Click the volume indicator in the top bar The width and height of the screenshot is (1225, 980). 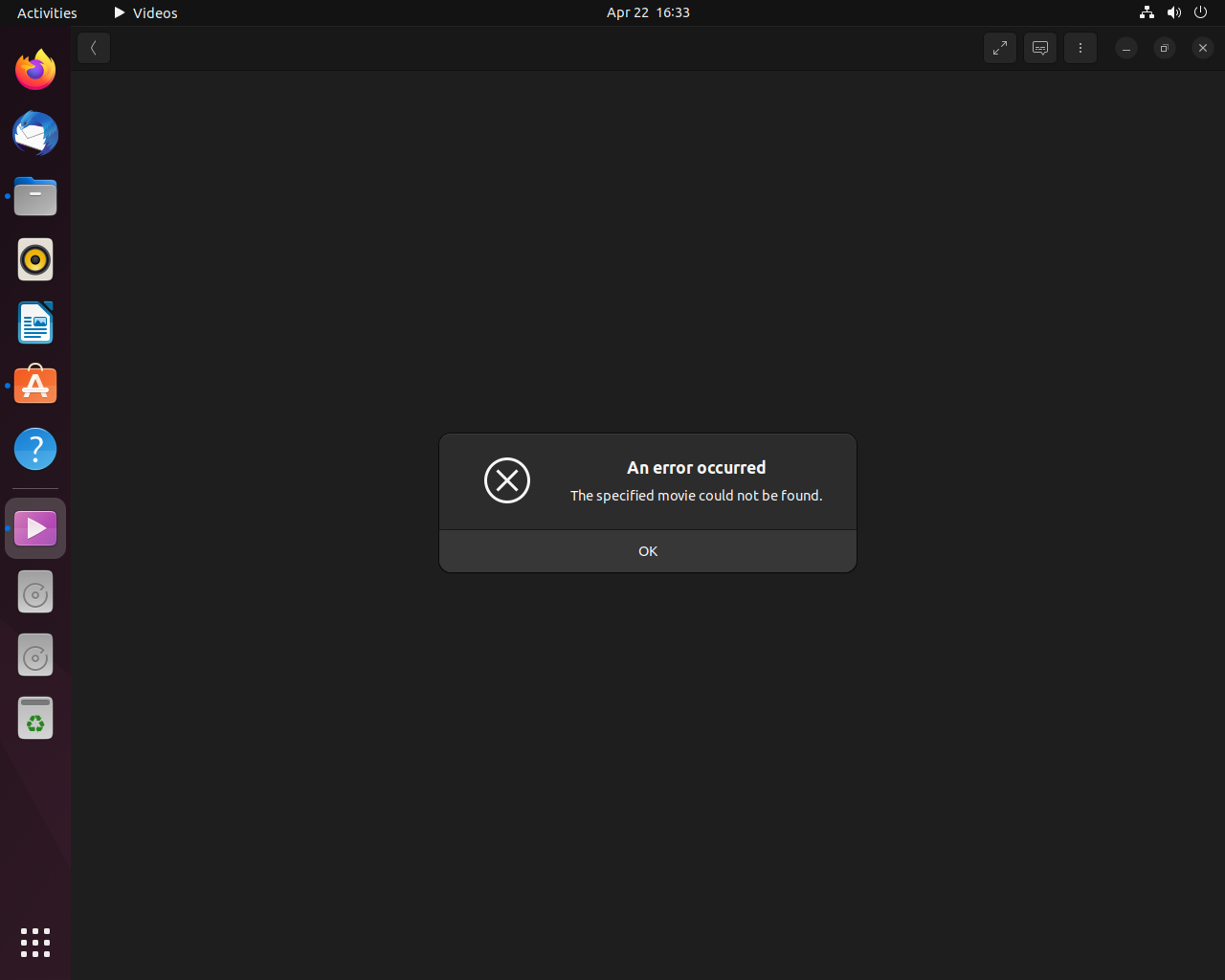(x=1174, y=12)
